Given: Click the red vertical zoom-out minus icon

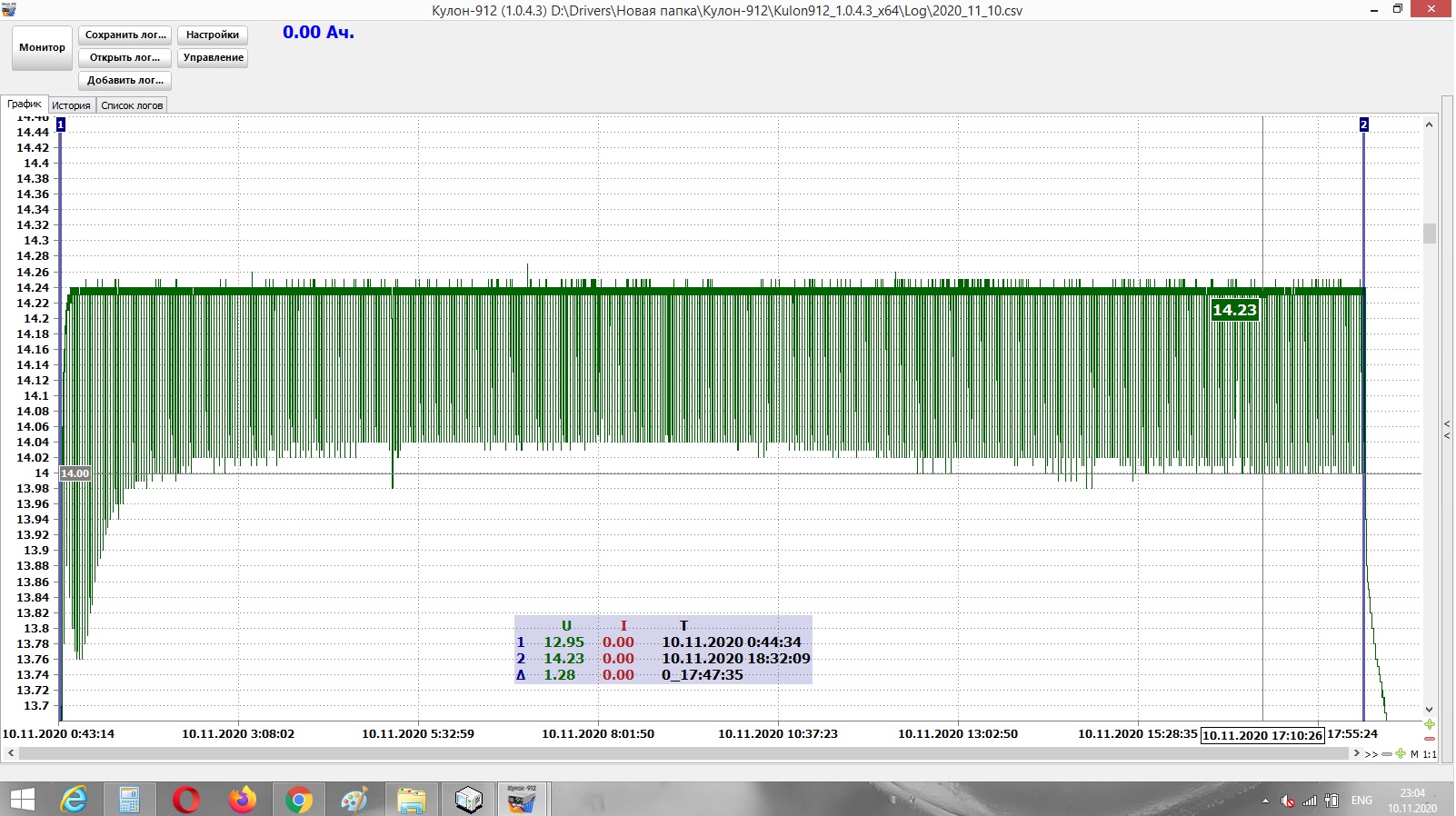Looking at the screenshot, I should click(1430, 739).
